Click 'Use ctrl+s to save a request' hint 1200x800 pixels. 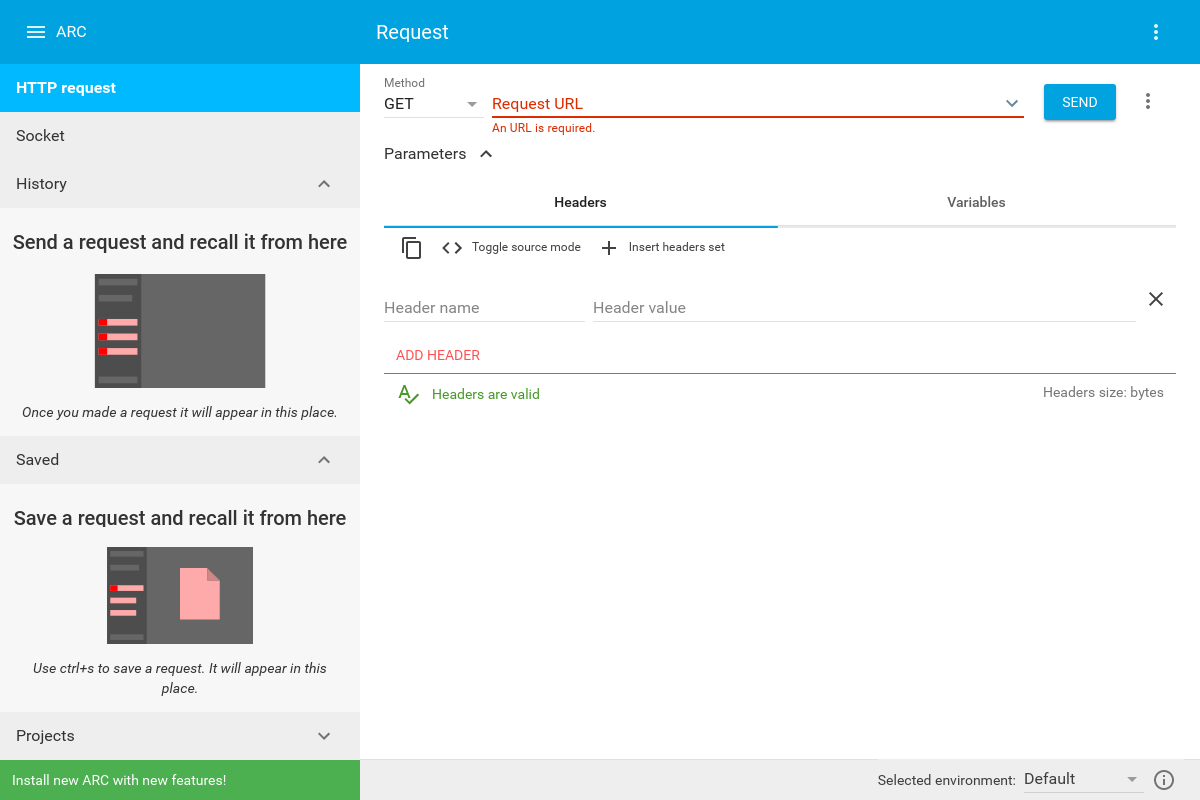tap(180, 678)
